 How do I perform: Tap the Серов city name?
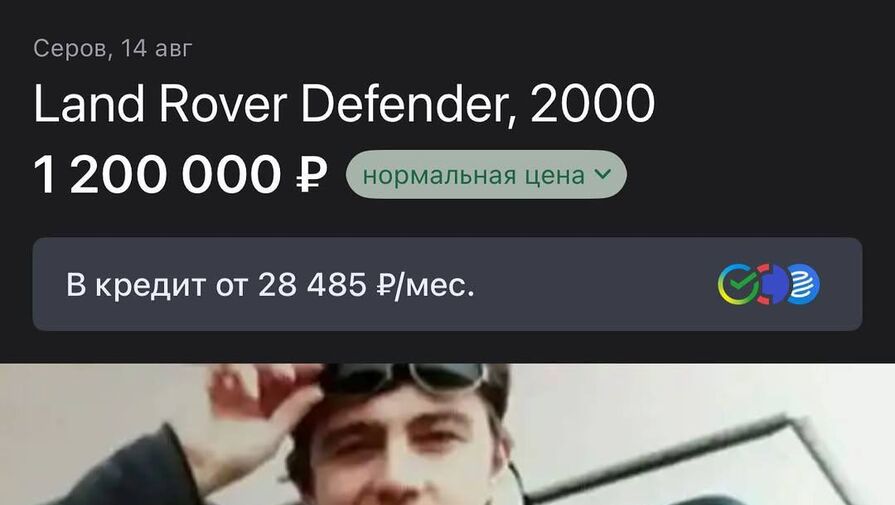pos(72,49)
